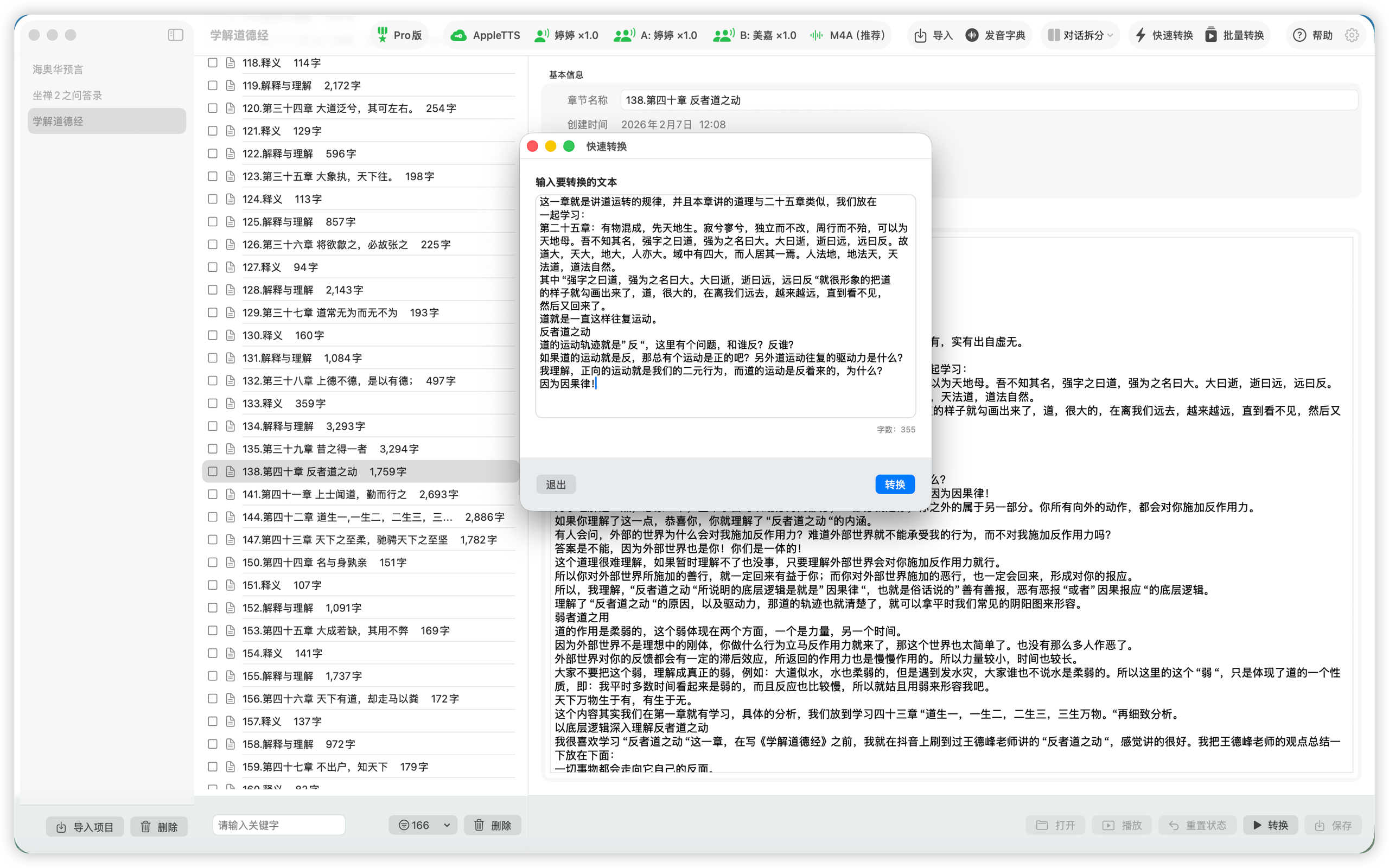Image resolution: width=1389 pixels, height=868 pixels.
Task: Check the box for 119.解释与理解
Action: [x=212, y=86]
